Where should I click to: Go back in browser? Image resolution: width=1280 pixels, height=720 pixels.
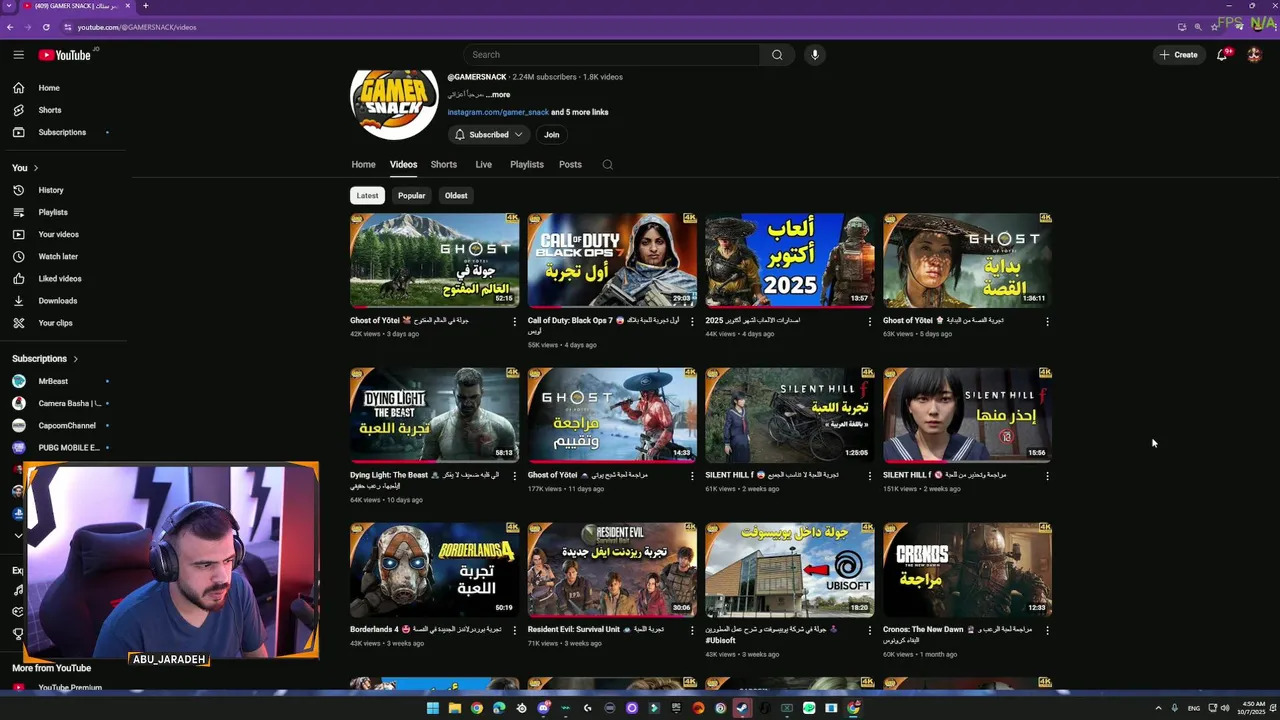pos(10,27)
